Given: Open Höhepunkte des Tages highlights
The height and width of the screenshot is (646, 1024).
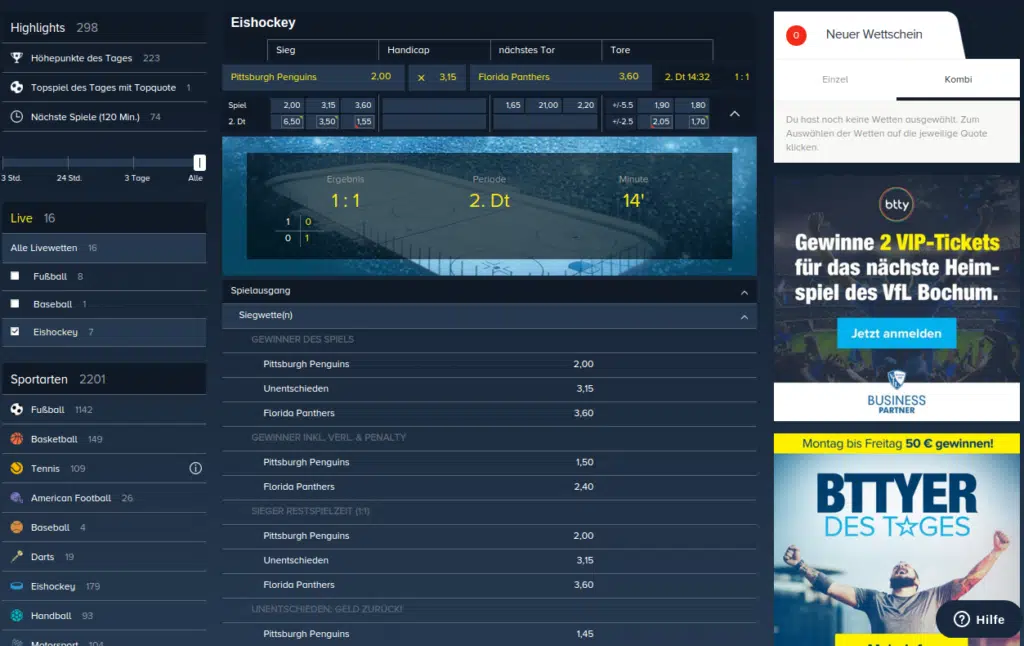Looking at the screenshot, I should click(104, 57).
